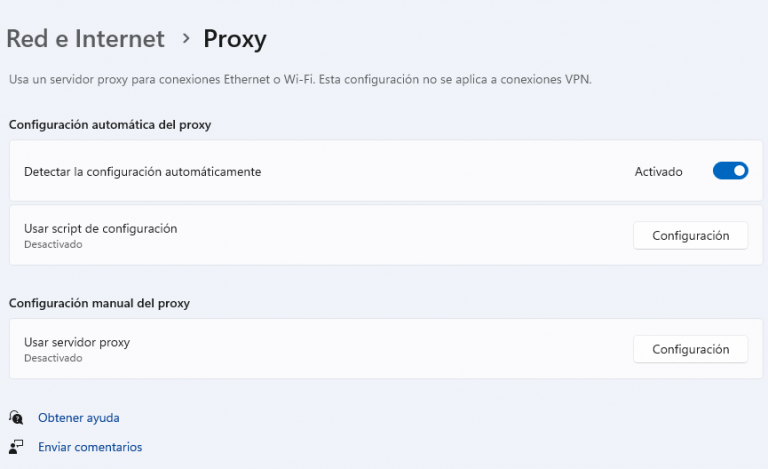Disable the Detectar la configuración automáticamente switch
Screen dimensions: 768x469
[x=730, y=171]
